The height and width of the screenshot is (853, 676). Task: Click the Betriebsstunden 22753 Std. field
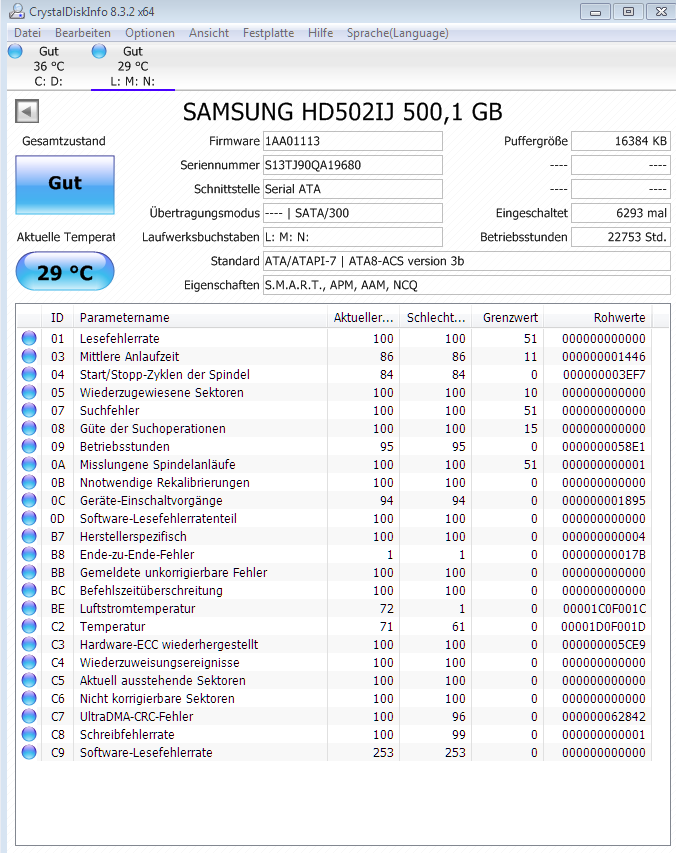coord(621,237)
